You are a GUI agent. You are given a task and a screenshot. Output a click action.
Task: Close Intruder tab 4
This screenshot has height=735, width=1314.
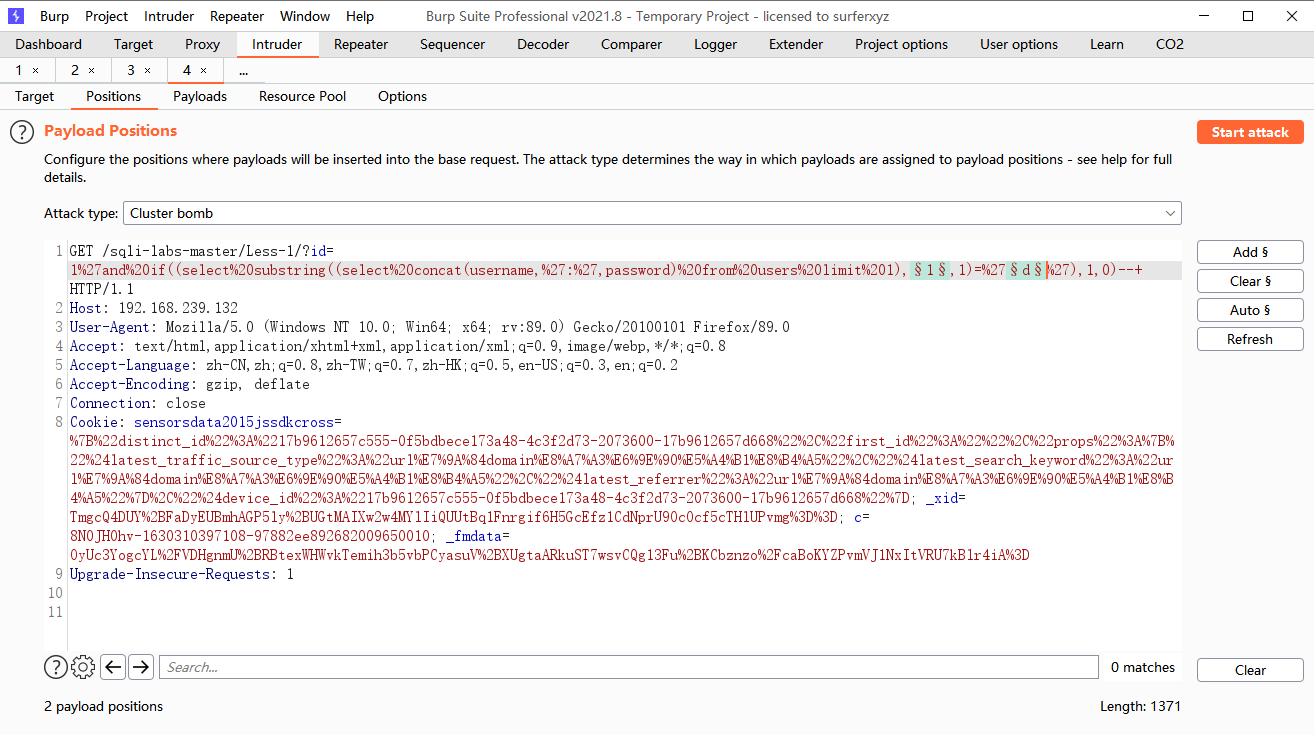click(x=204, y=71)
